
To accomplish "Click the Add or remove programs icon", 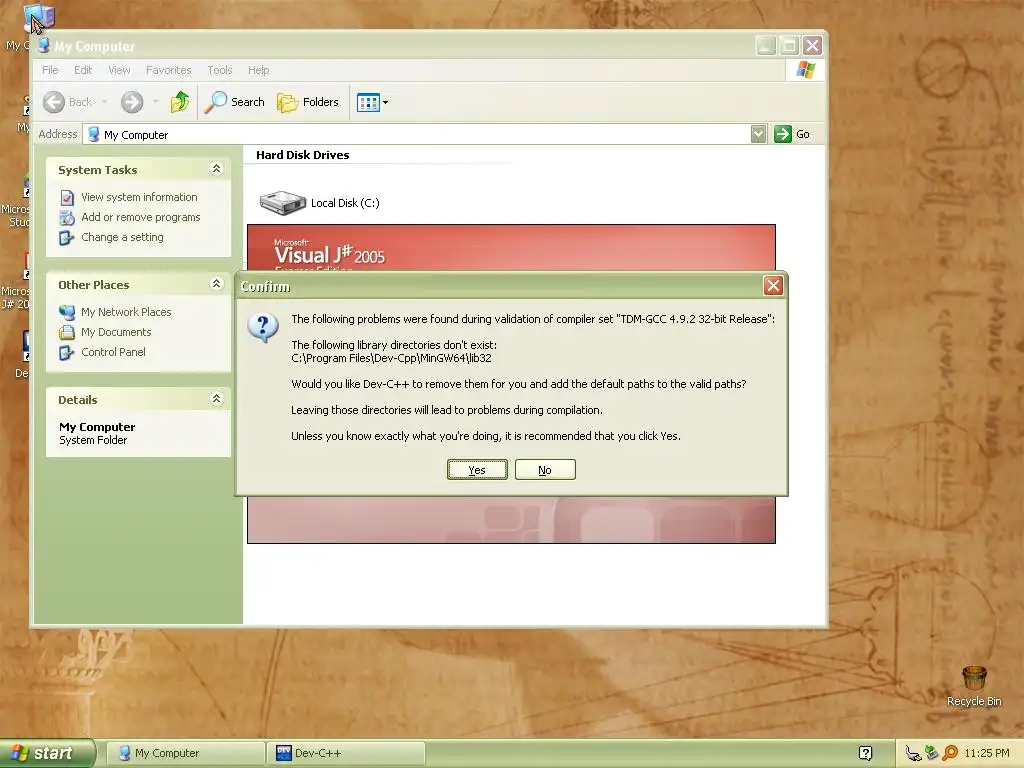I will pos(67,217).
